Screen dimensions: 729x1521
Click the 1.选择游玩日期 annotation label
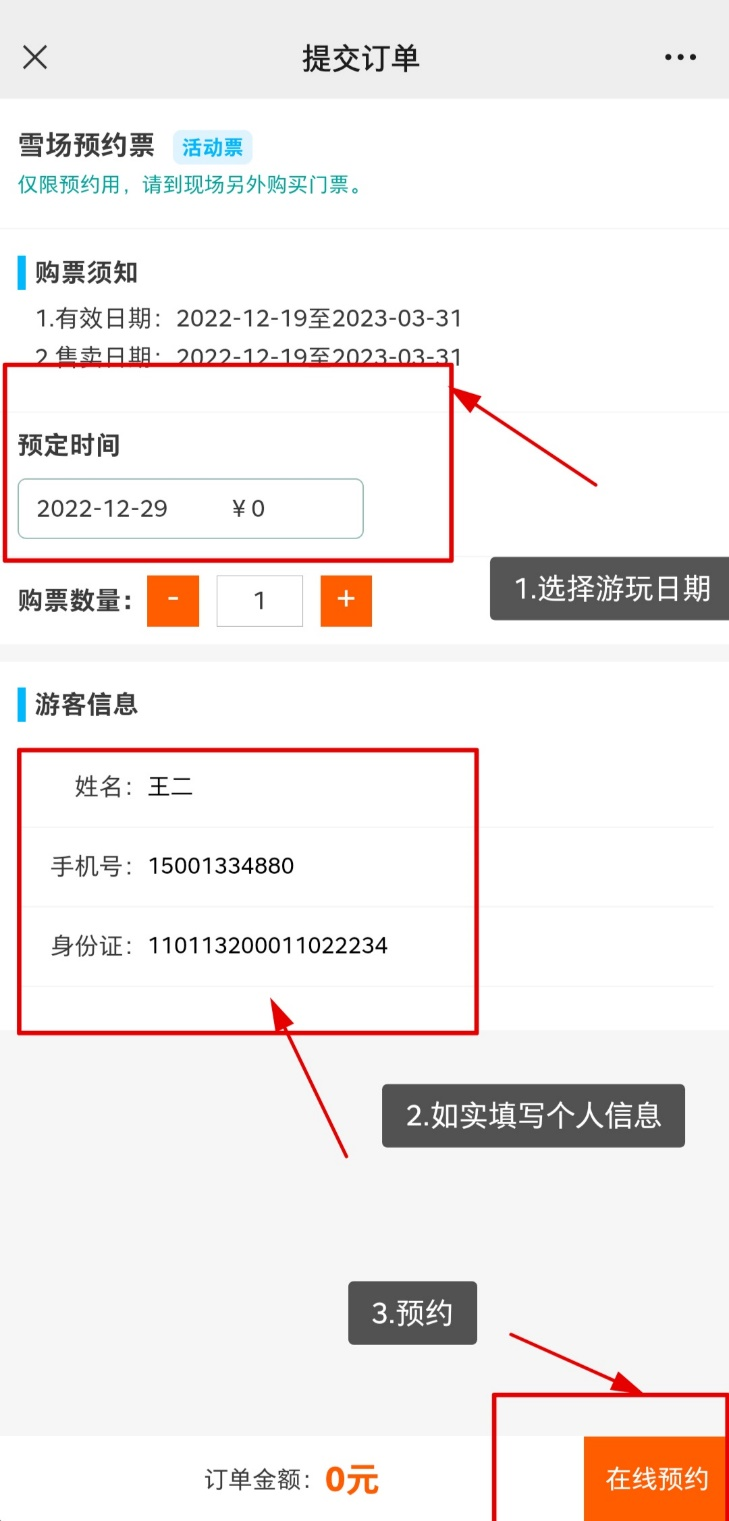click(609, 588)
